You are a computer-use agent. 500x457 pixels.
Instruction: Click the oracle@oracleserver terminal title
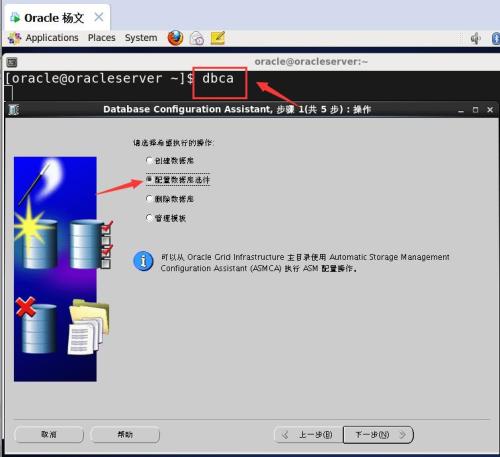coord(311,62)
